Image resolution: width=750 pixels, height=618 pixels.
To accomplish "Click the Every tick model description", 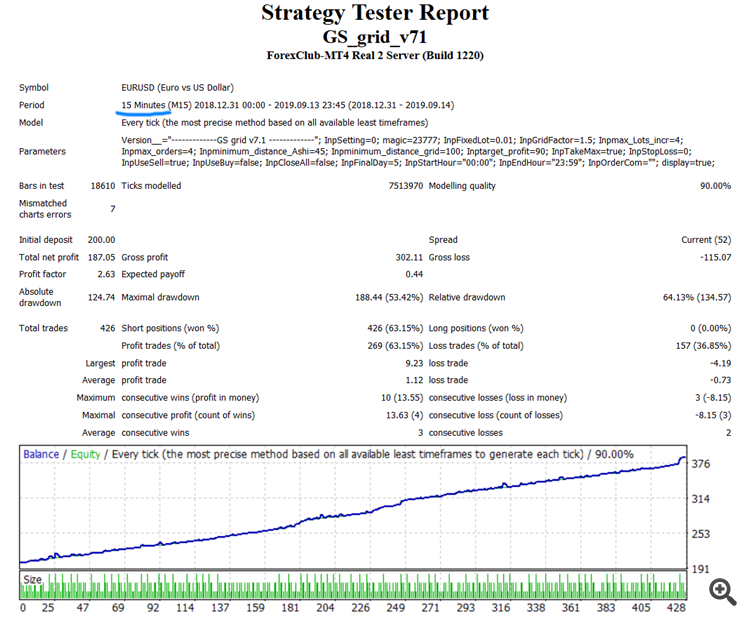I will pyautogui.click(x=275, y=123).
